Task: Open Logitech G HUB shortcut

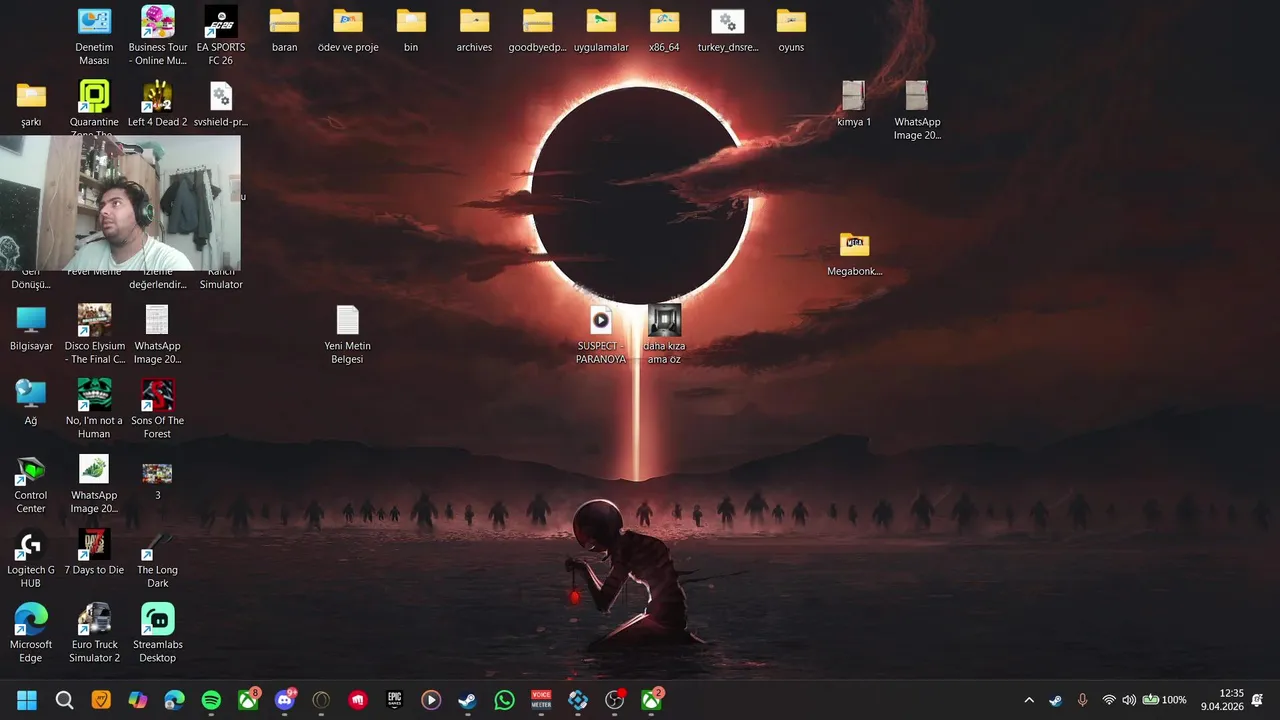Action: (x=31, y=559)
